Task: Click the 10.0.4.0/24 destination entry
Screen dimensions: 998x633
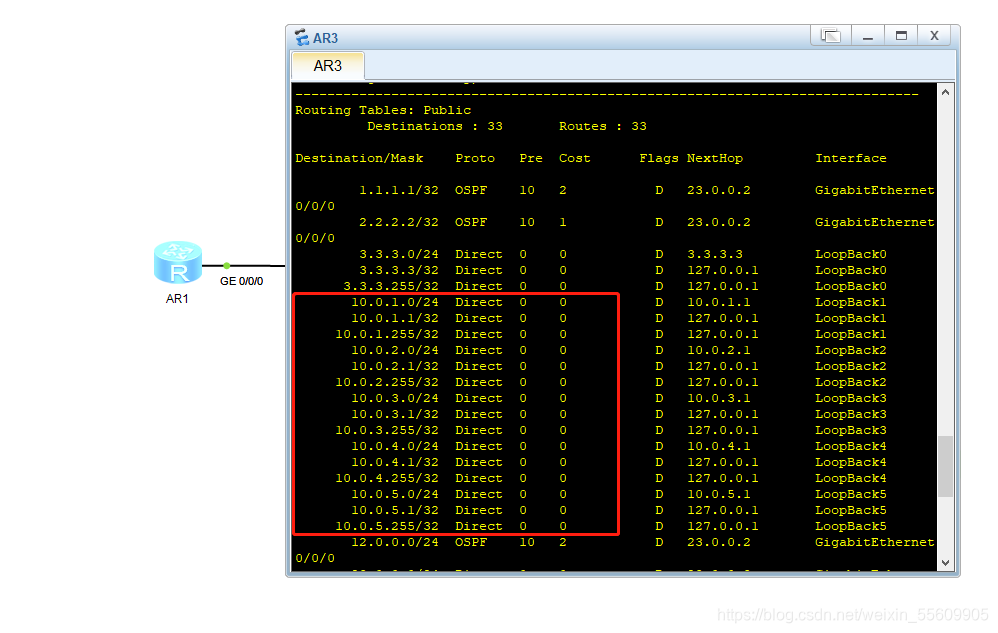Action: click(x=395, y=446)
